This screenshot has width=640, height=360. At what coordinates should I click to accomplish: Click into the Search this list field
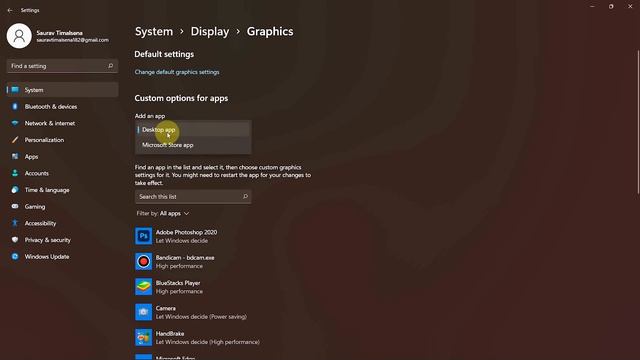[193, 196]
